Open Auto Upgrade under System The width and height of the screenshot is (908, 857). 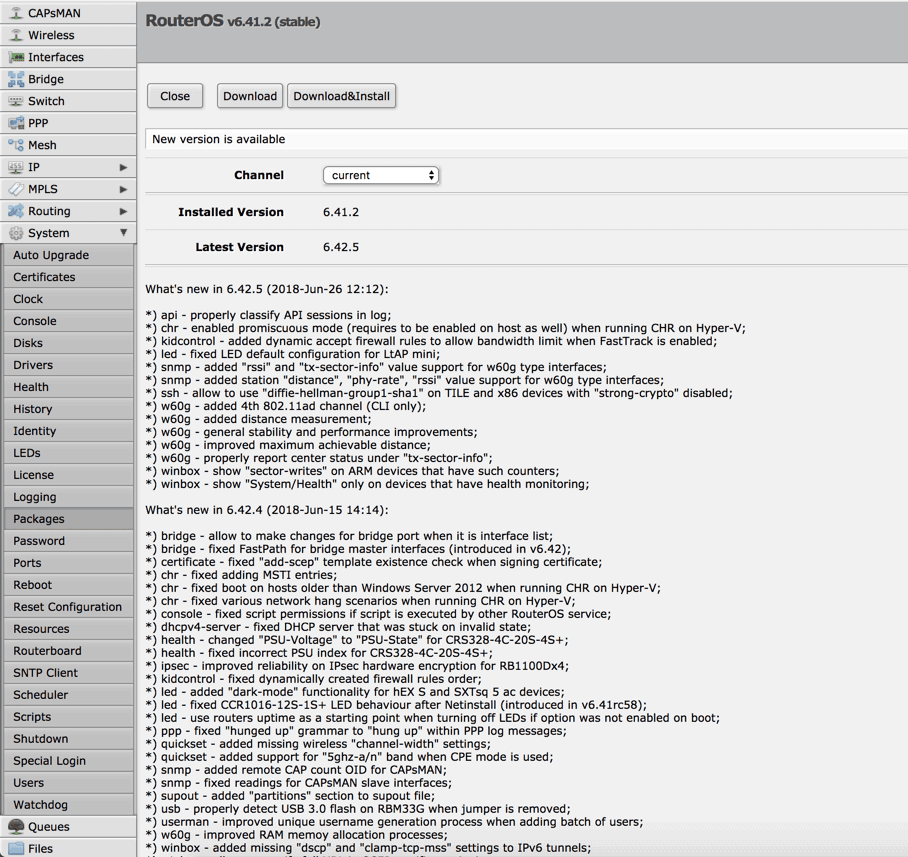click(x=68, y=255)
